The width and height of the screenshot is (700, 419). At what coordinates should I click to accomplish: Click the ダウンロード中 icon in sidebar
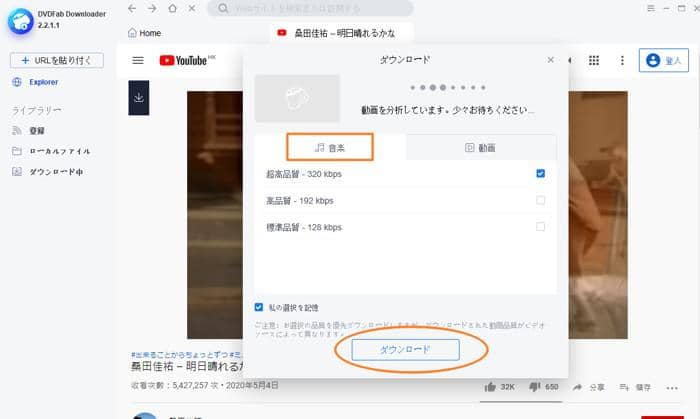point(17,171)
